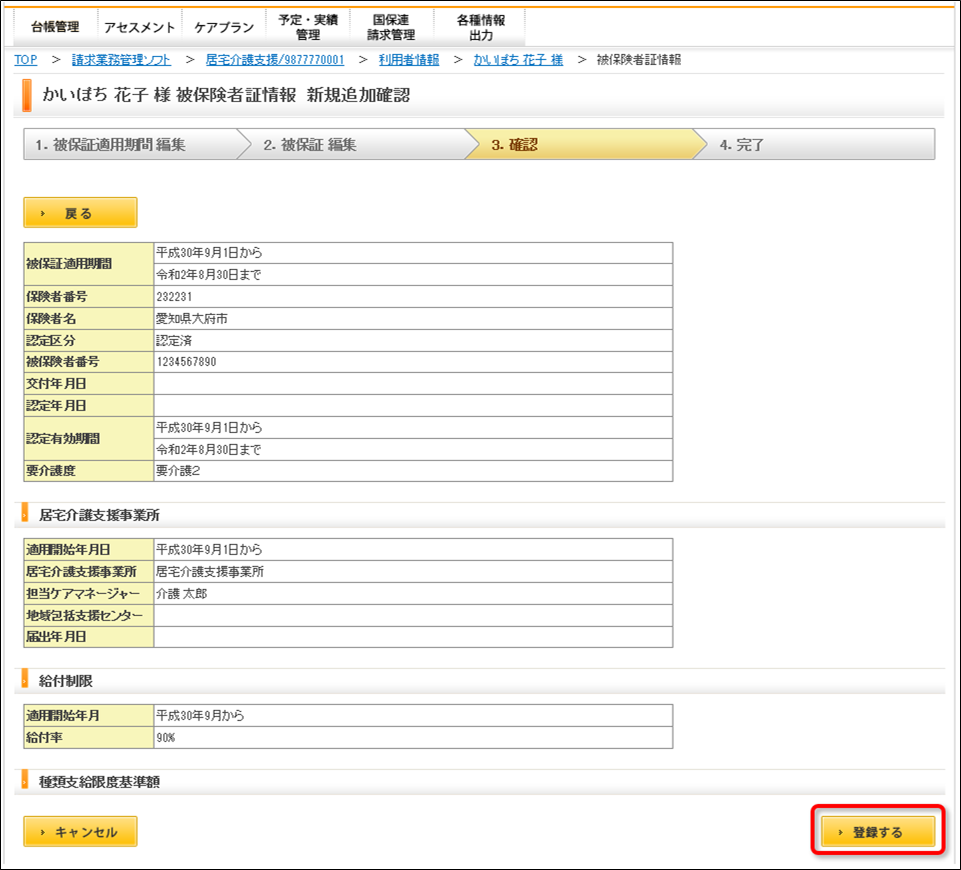Click 居宅介護支援事業所 section heading
This screenshot has height=870, width=961.
[x=99, y=515]
